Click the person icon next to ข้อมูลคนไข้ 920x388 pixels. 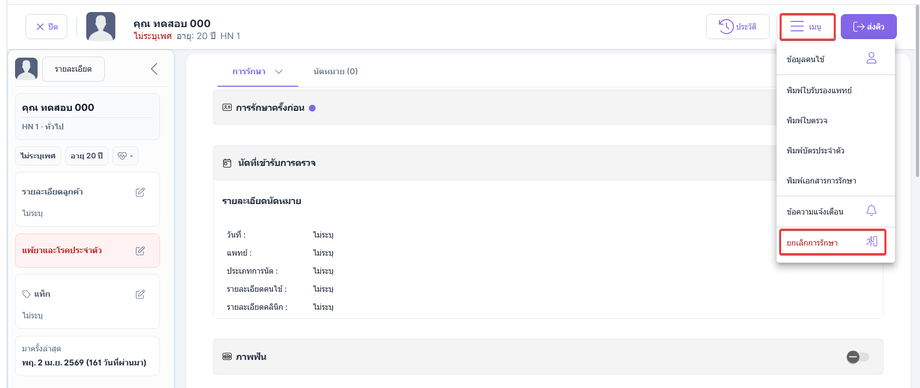coord(871,58)
